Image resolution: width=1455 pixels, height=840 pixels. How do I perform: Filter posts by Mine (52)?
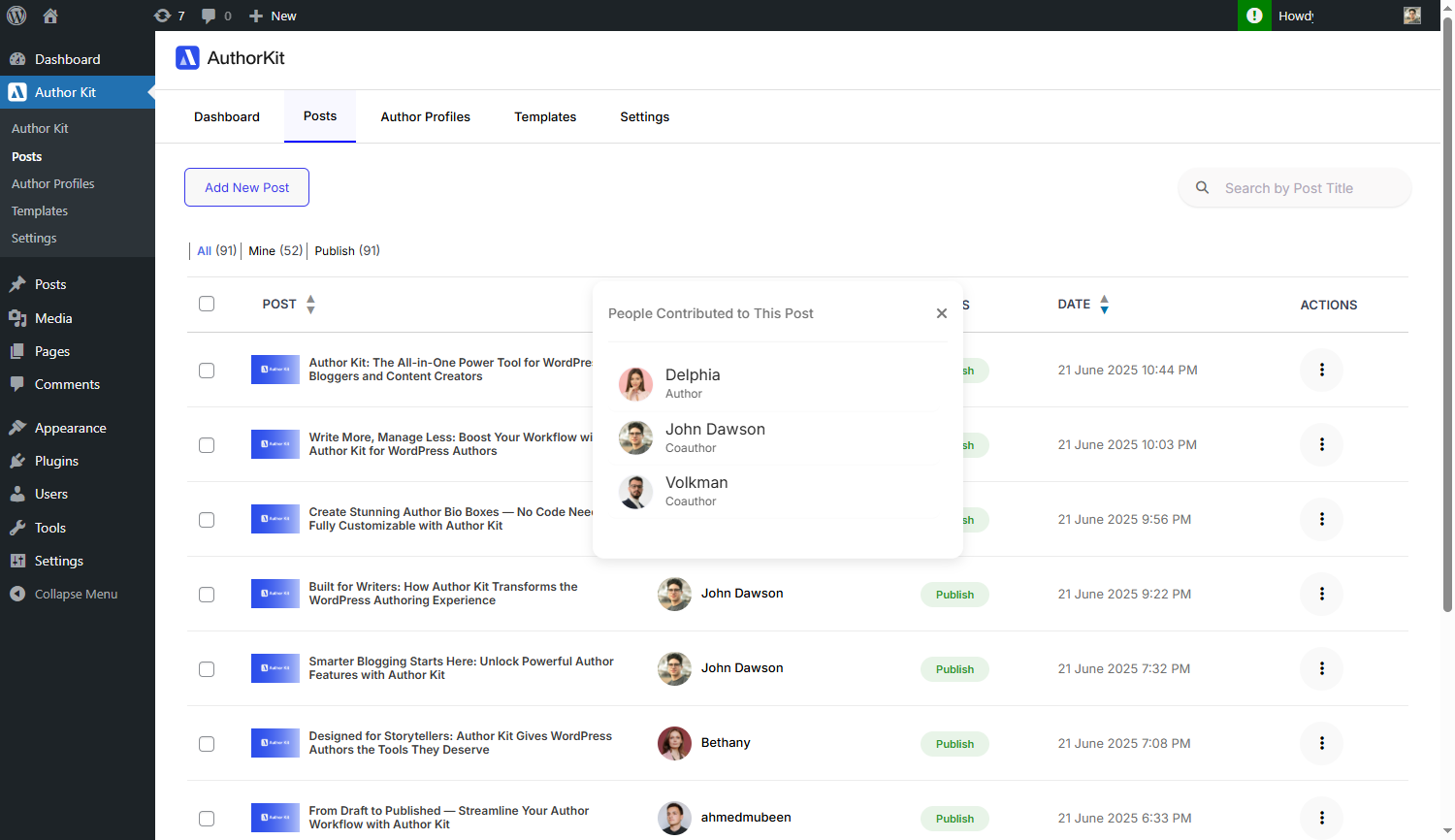click(275, 250)
